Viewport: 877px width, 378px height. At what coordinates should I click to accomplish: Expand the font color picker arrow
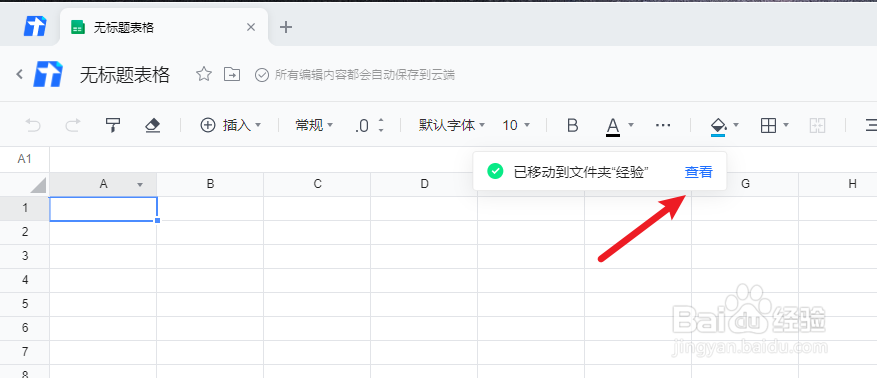(631, 125)
